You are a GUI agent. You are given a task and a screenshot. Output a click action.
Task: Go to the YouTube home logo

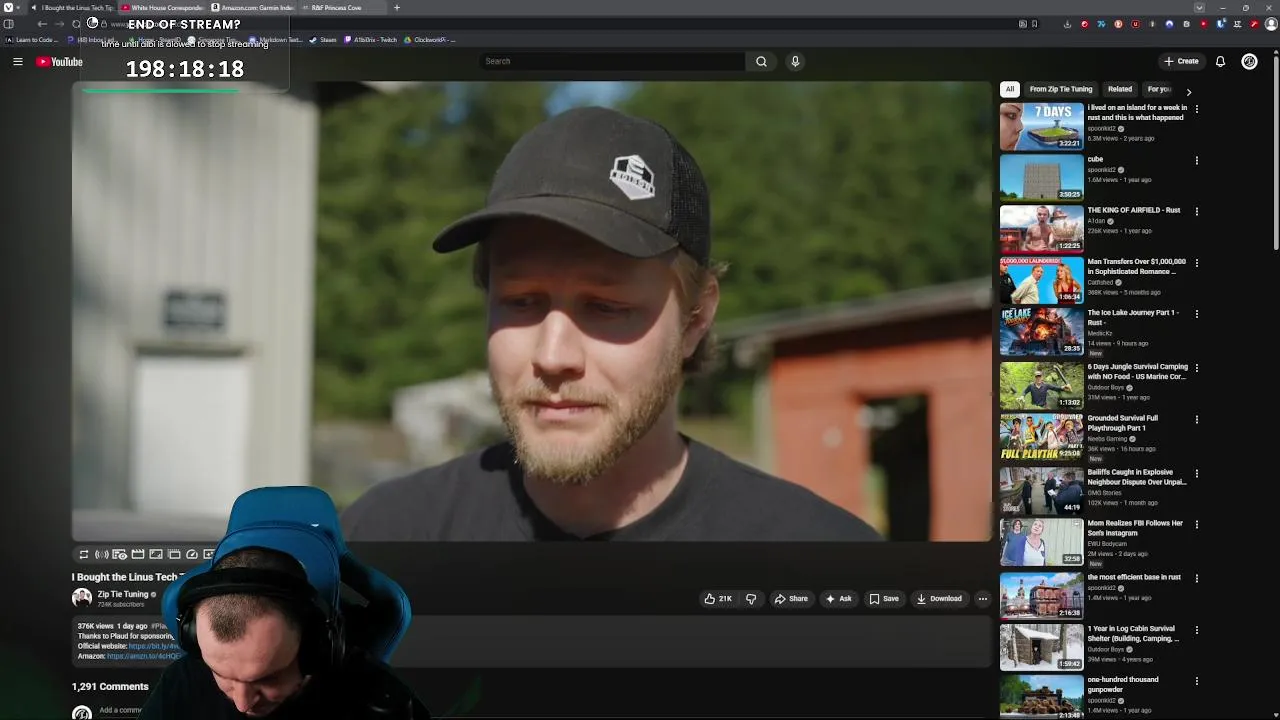[59, 62]
